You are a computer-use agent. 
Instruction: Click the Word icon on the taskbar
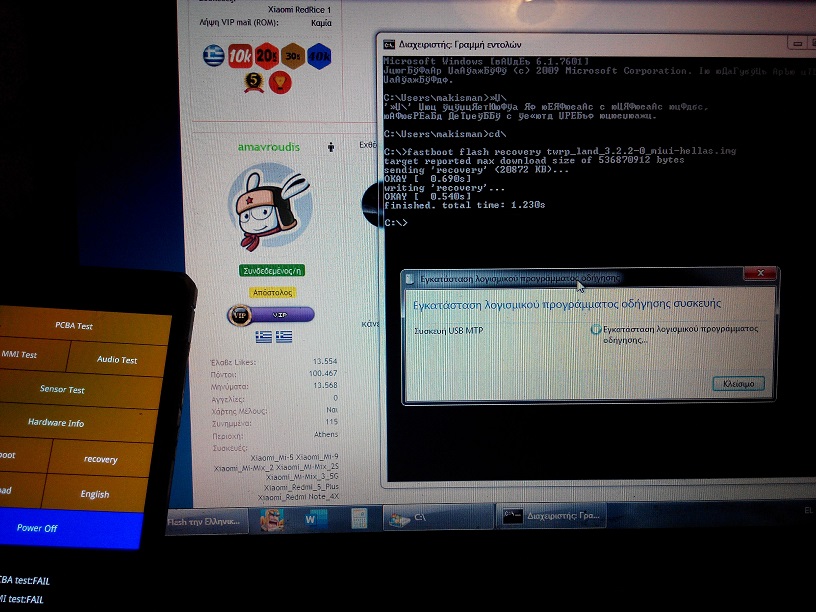(x=309, y=519)
